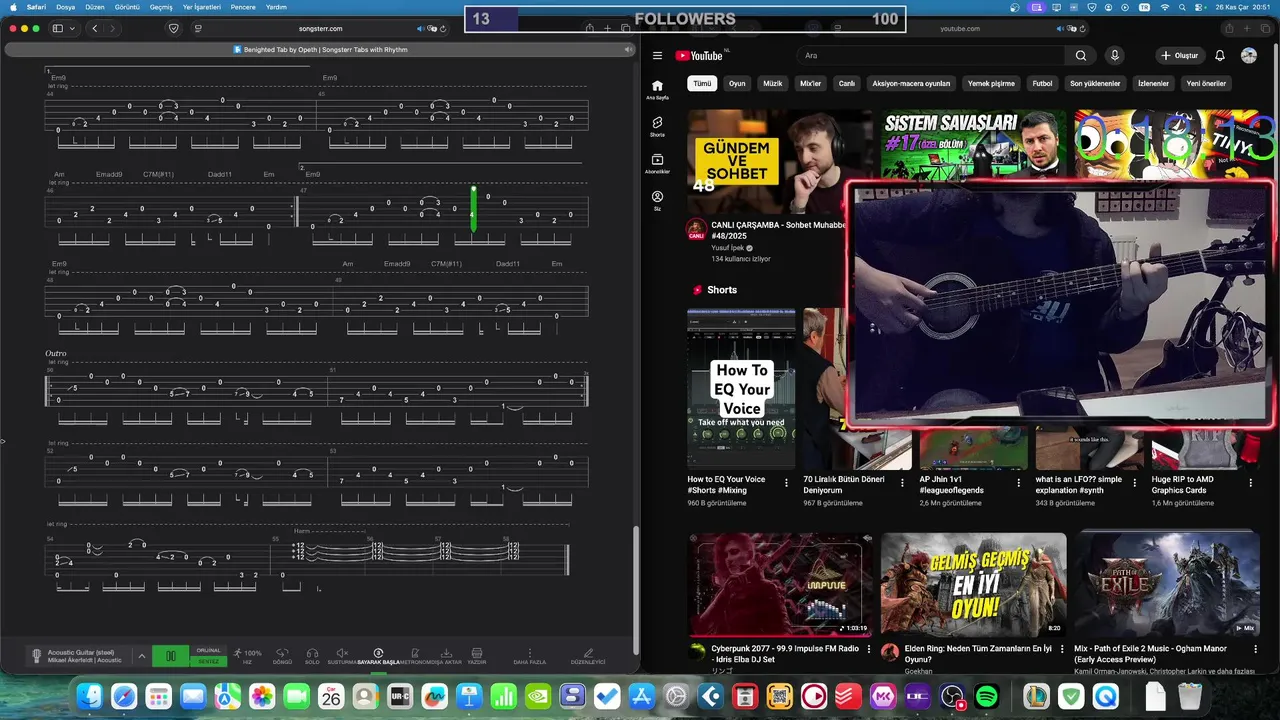
Task: Pause playback in Songsterr player
Action: tap(171, 656)
